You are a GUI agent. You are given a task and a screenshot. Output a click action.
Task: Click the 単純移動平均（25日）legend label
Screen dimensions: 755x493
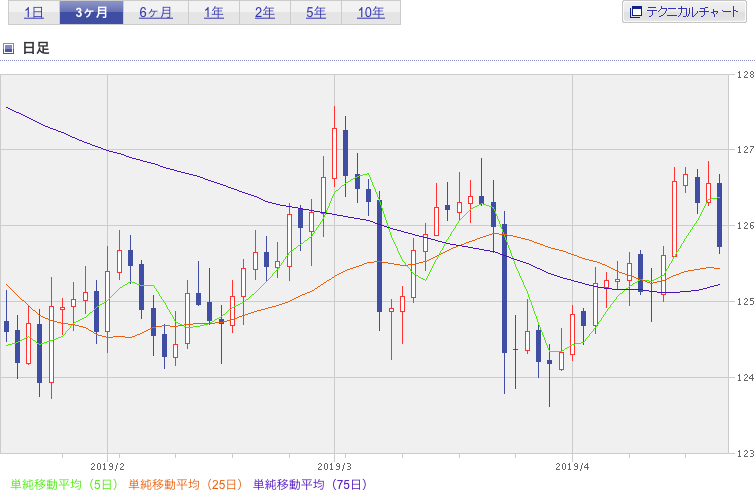click(186, 484)
